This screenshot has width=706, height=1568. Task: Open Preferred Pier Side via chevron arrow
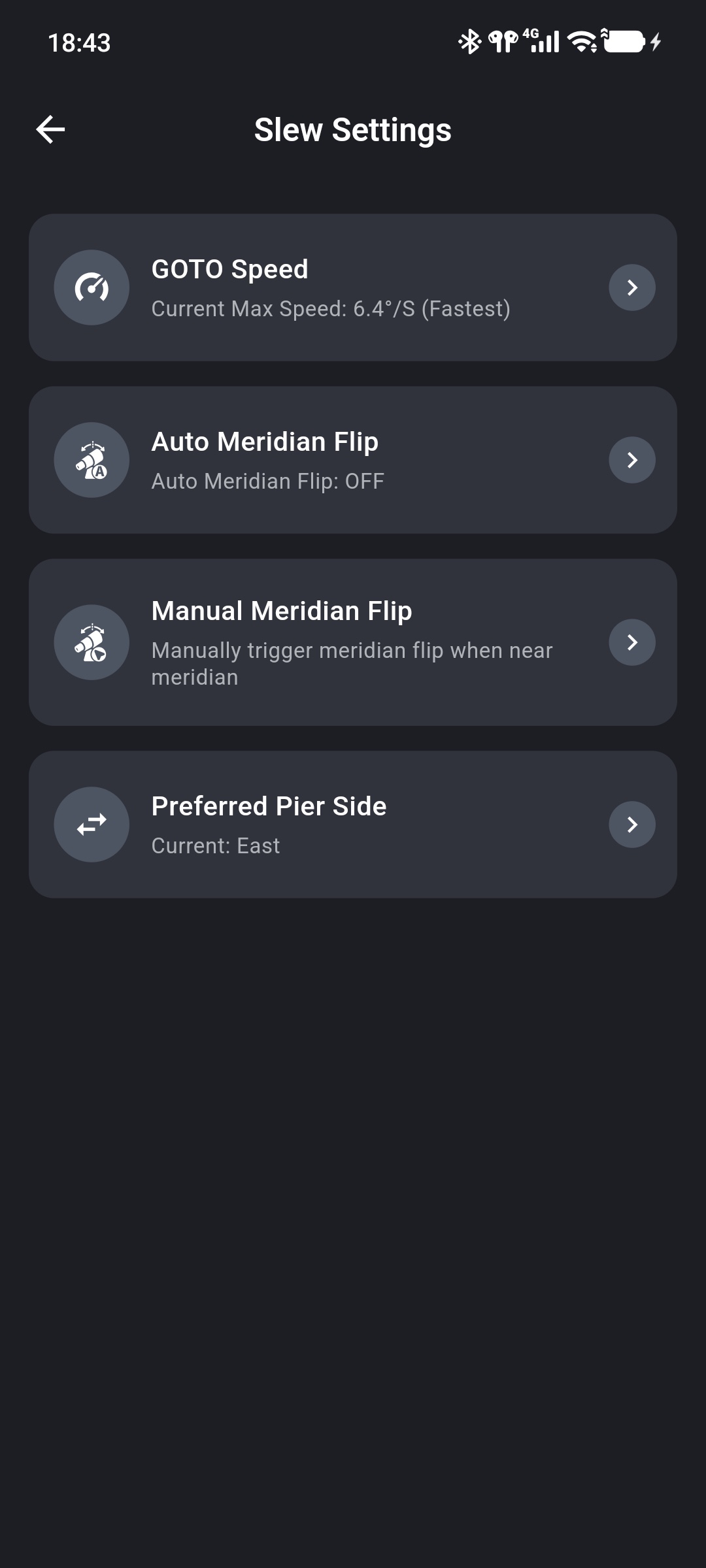[632, 825]
